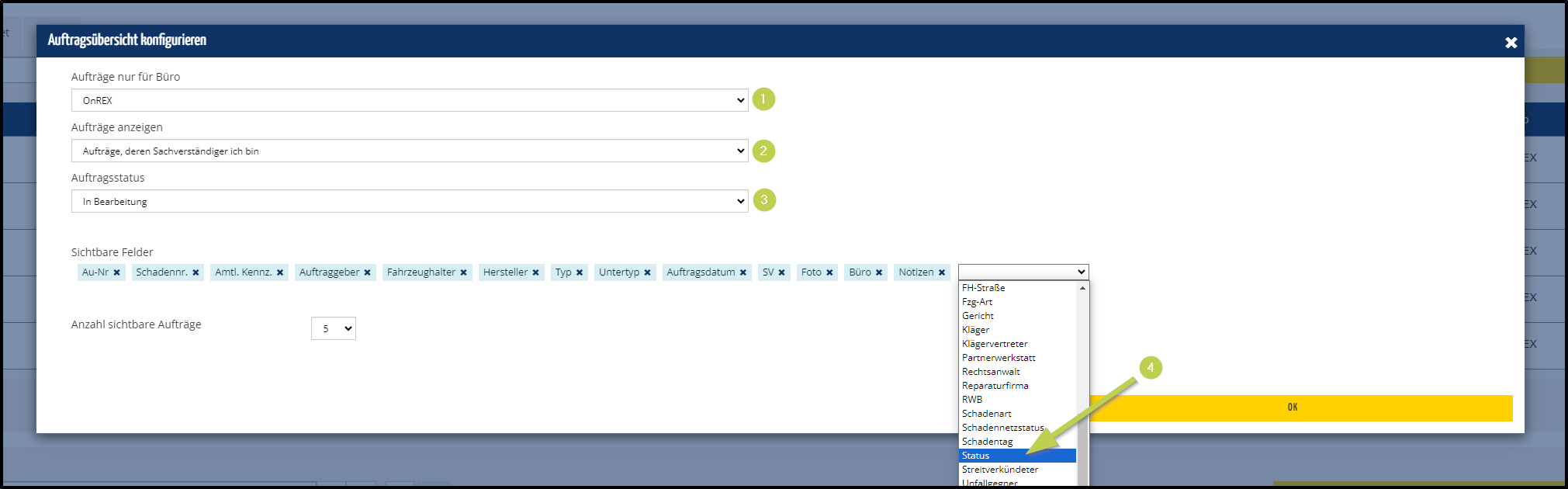Remove the Fahrzeughalter field tag
This screenshot has height=489, width=1568.
click(x=464, y=272)
